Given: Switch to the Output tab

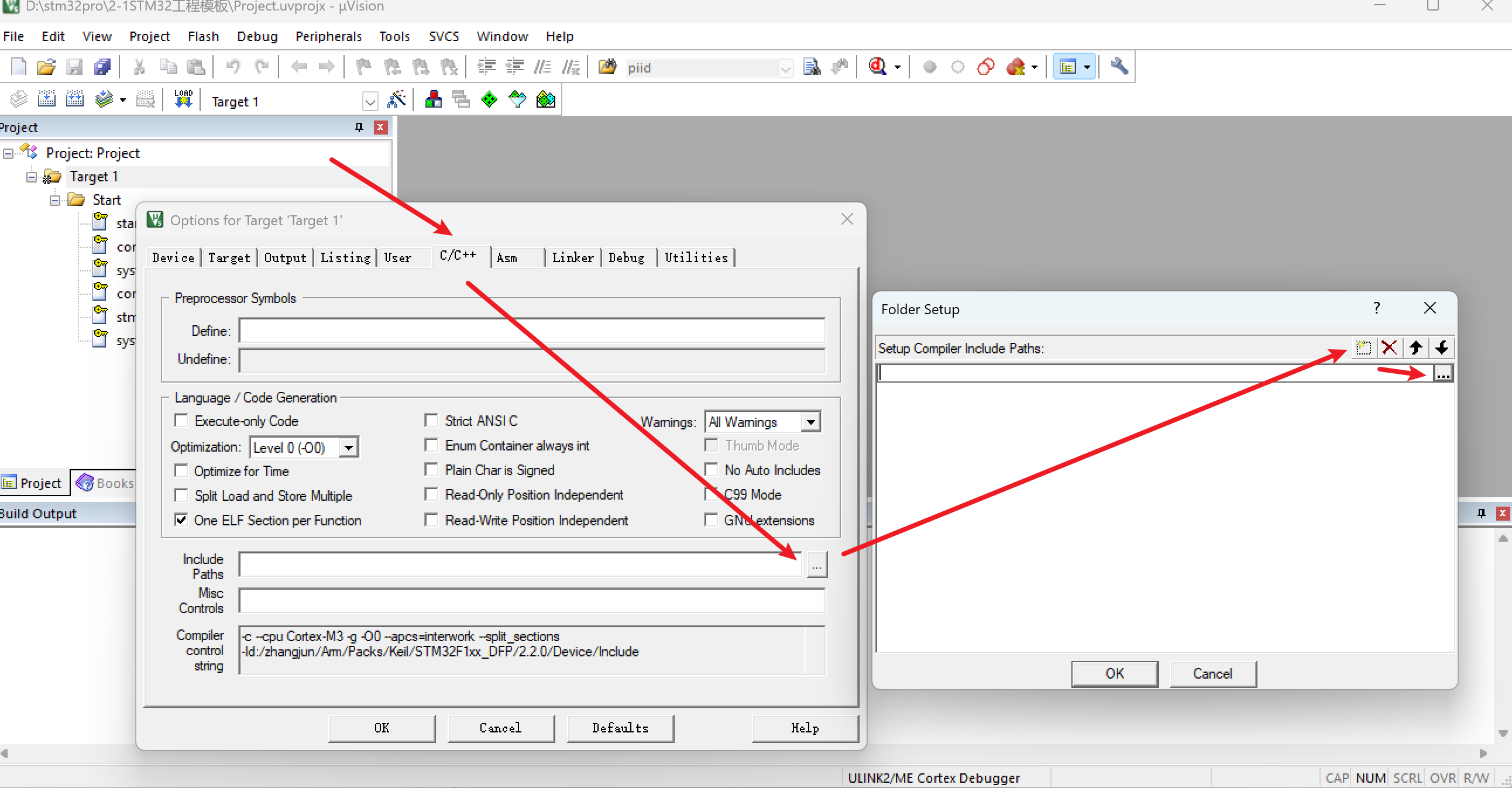Looking at the screenshot, I should (286, 257).
